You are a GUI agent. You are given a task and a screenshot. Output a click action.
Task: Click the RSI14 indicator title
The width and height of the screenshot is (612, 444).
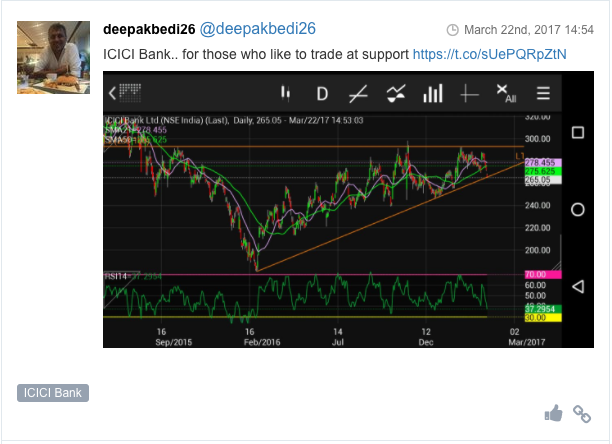(133, 276)
